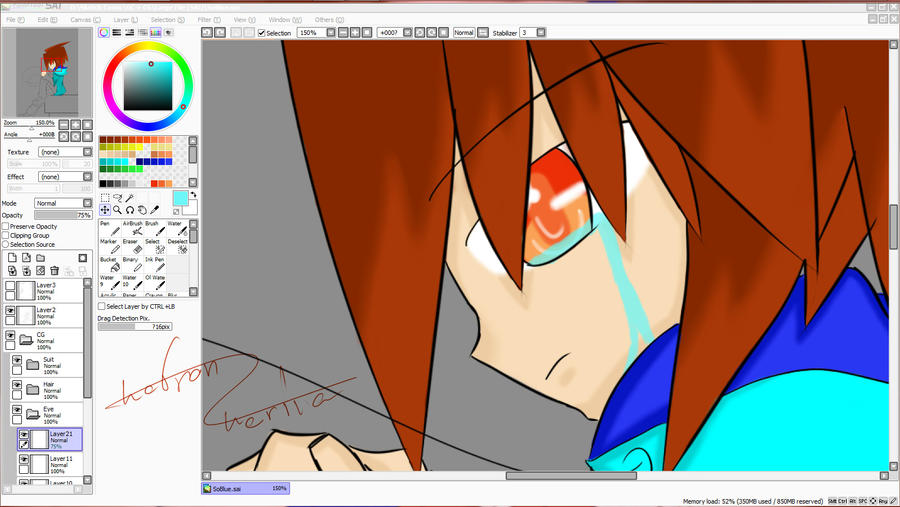Click the navigator thumbnail preview

tap(47, 72)
